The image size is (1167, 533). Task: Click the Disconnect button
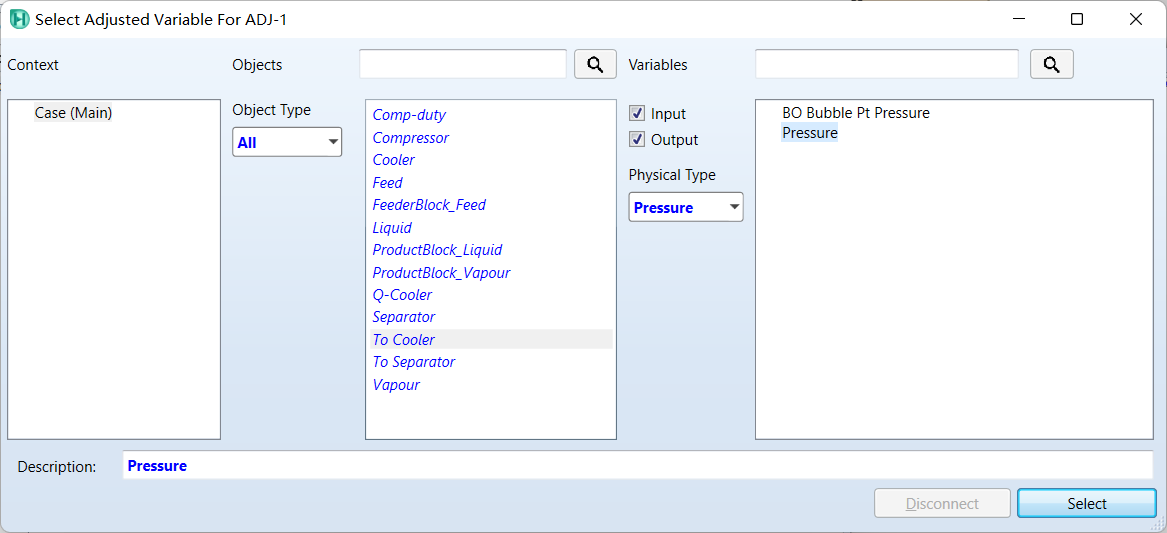point(941,503)
